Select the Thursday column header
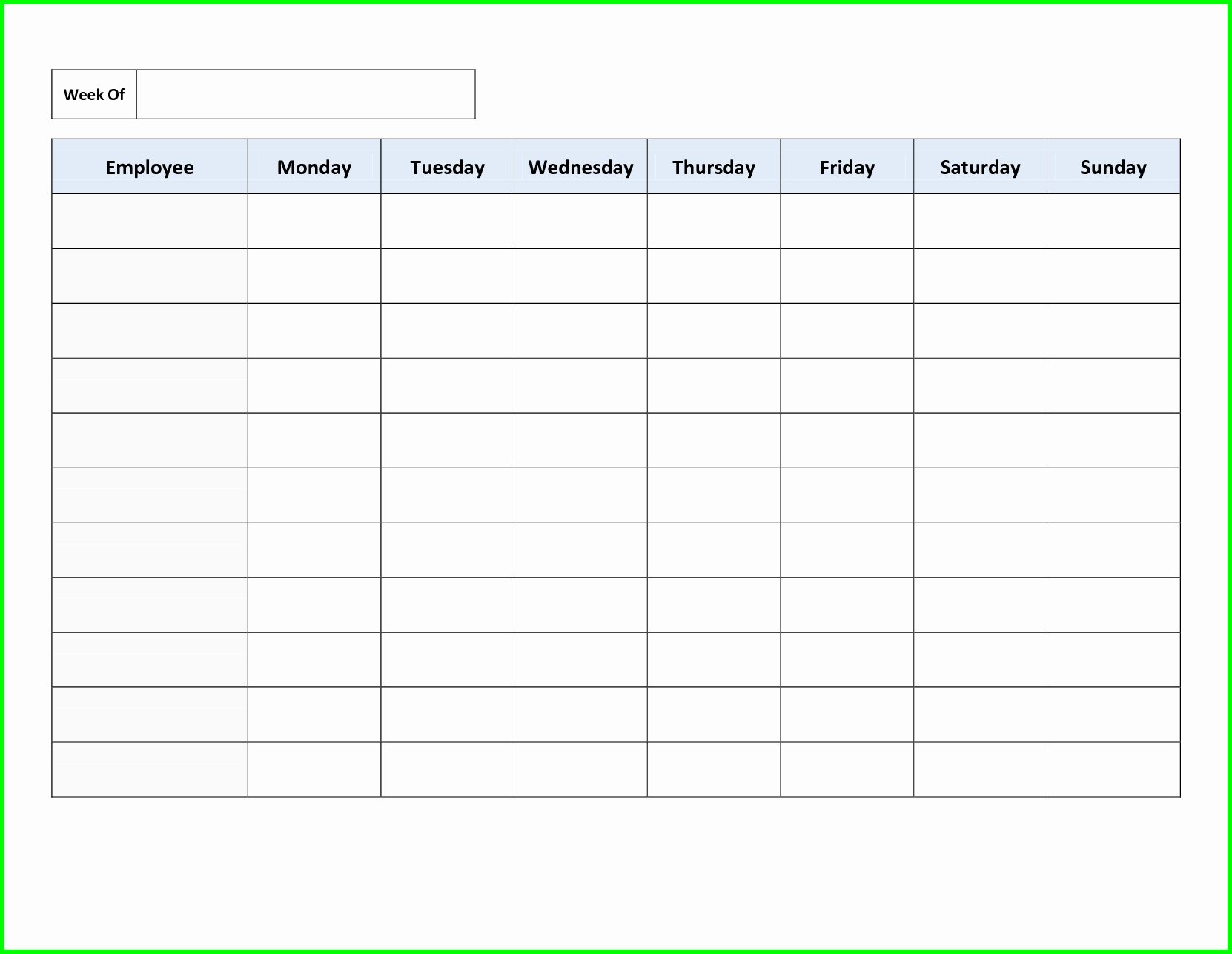This screenshot has height=954, width=1232. tap(714, 167)
